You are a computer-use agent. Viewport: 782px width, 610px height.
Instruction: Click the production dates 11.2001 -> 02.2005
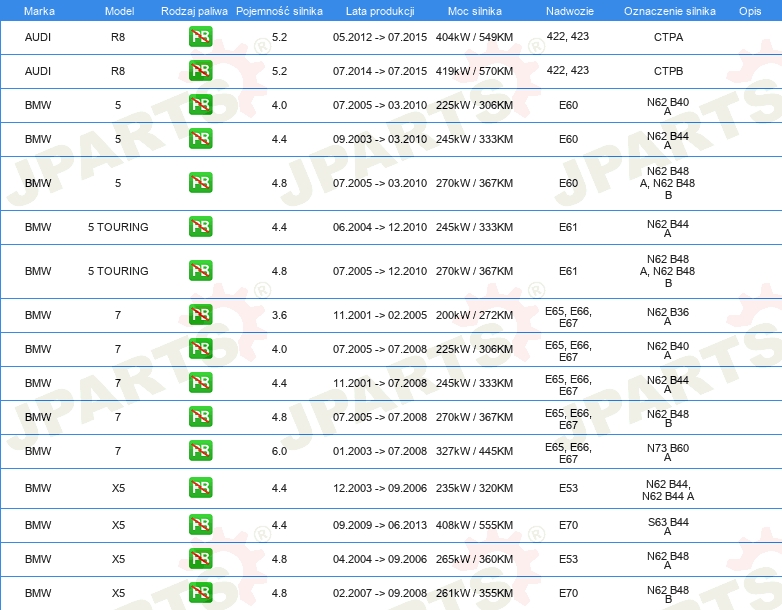(380, 315)
